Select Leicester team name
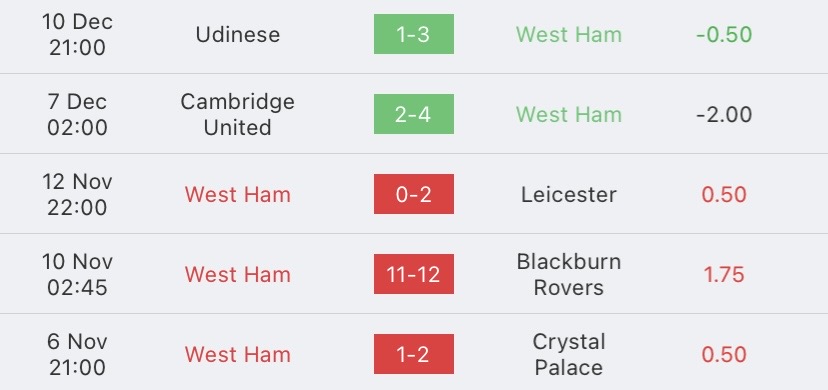 point(569,194)
